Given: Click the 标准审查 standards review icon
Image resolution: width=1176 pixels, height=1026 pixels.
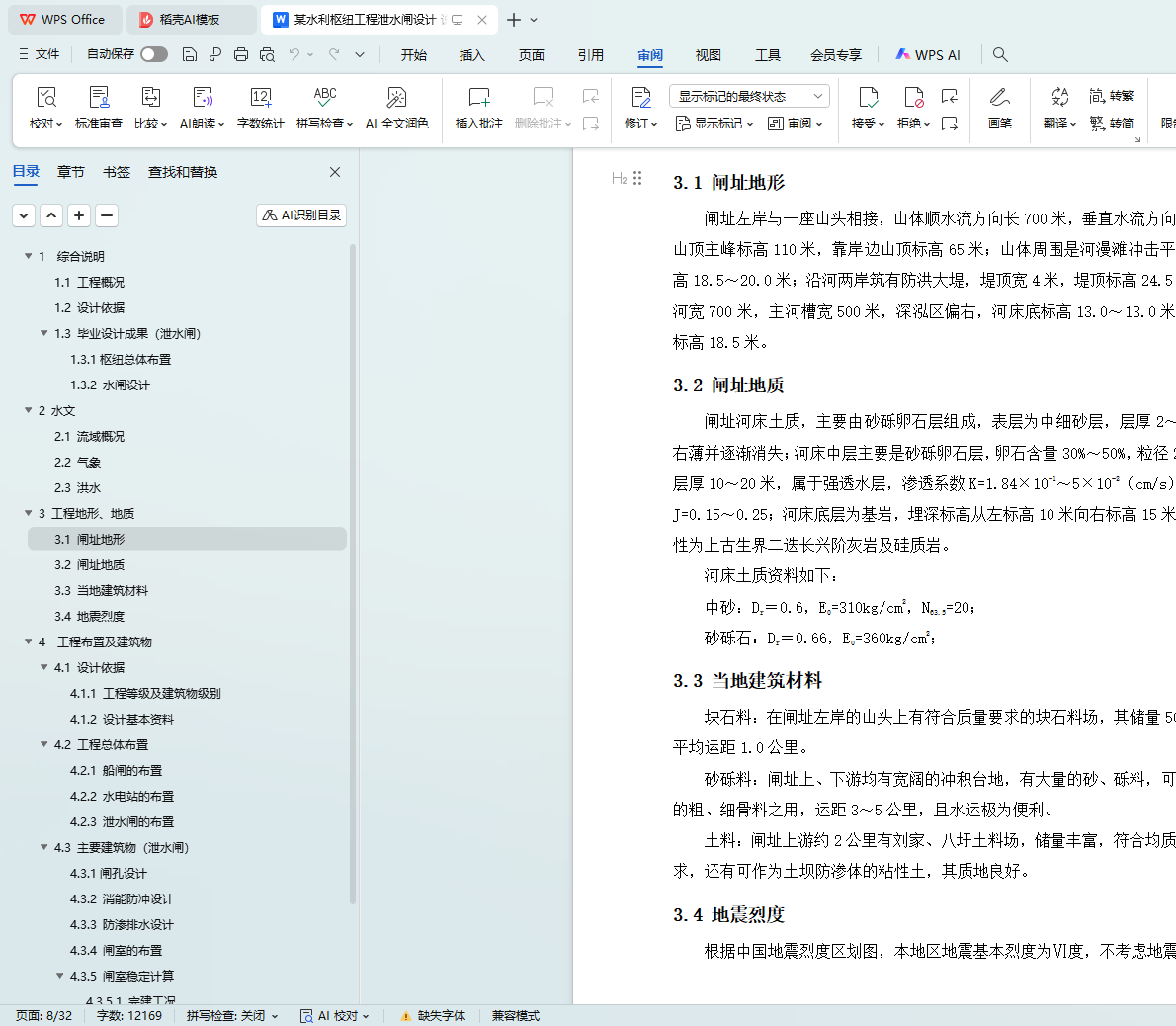Looking at the screenshot, I should [99, 98].
